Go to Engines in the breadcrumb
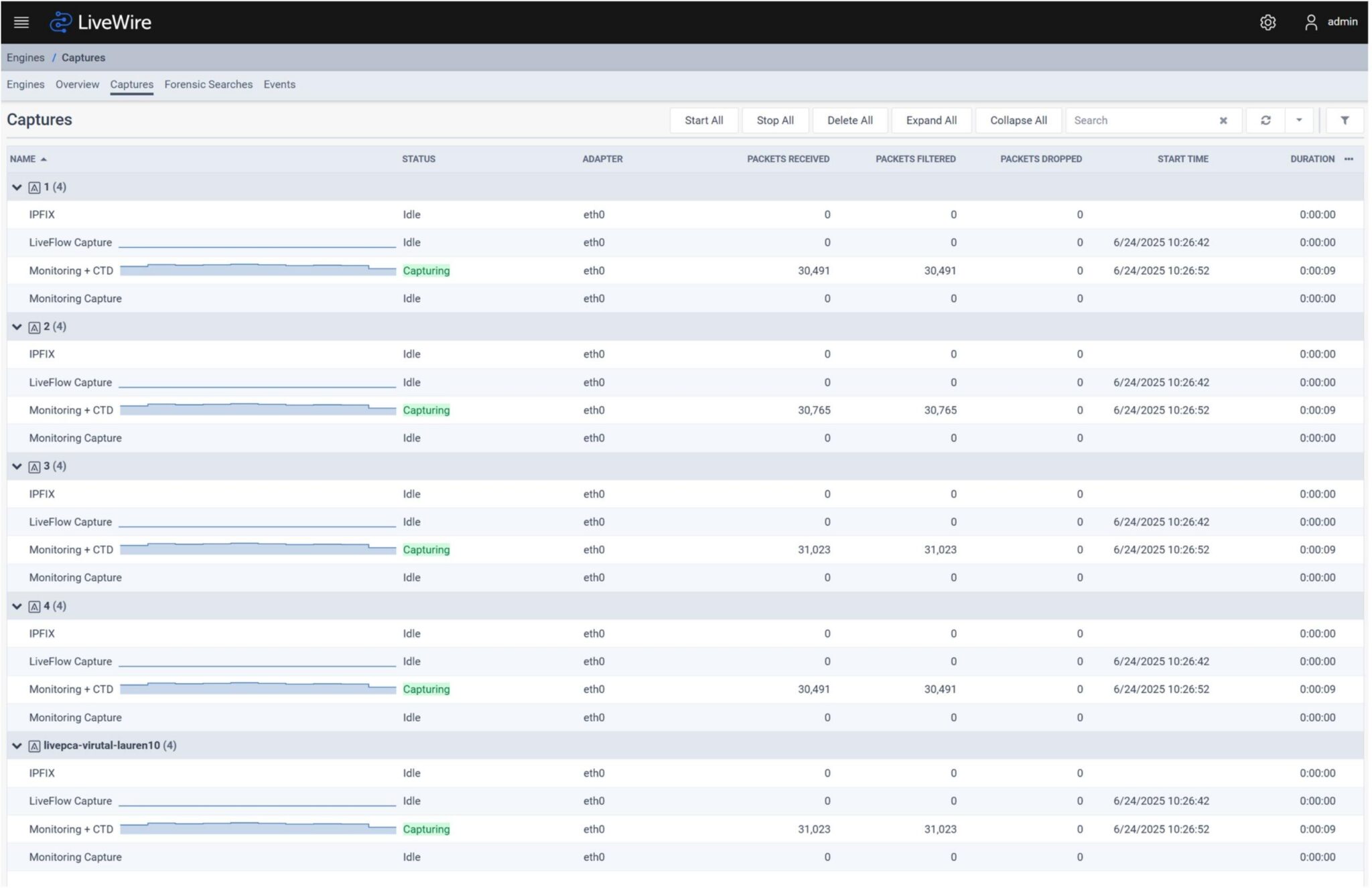Screen dimensions: 1372x888 (x=25, y=58)
